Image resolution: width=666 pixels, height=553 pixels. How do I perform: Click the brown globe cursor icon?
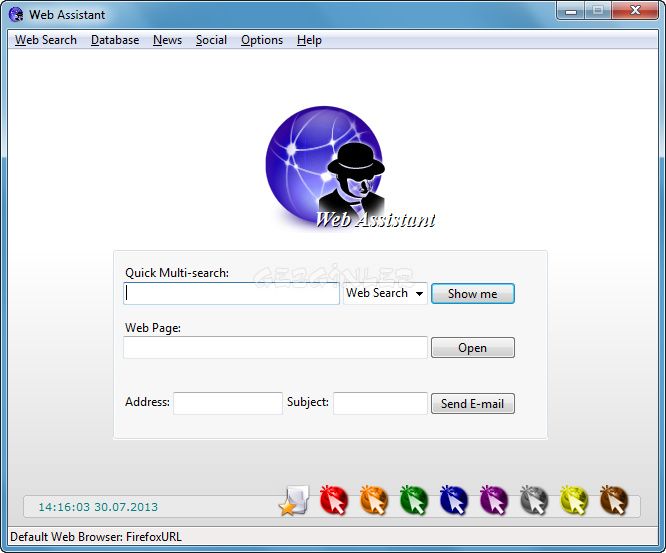[614, 500]
